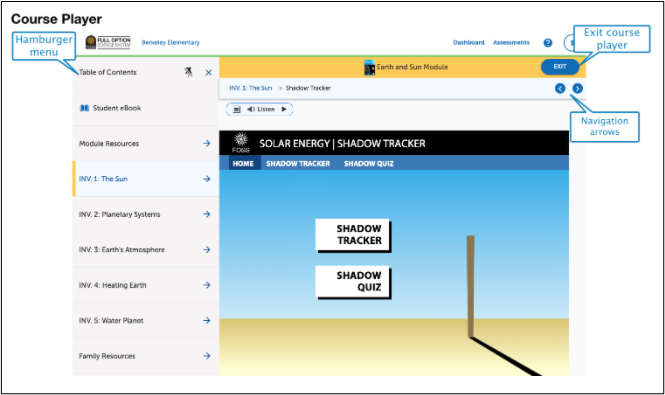
Task: Click the Shadow Tracker breadcrumb text
Action: tap(308, 88)
